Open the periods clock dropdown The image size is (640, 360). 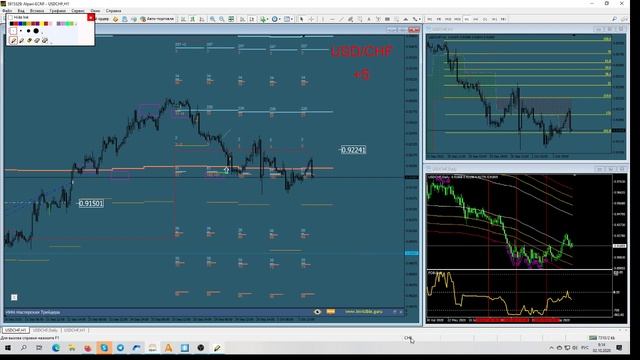pos(276,19)
